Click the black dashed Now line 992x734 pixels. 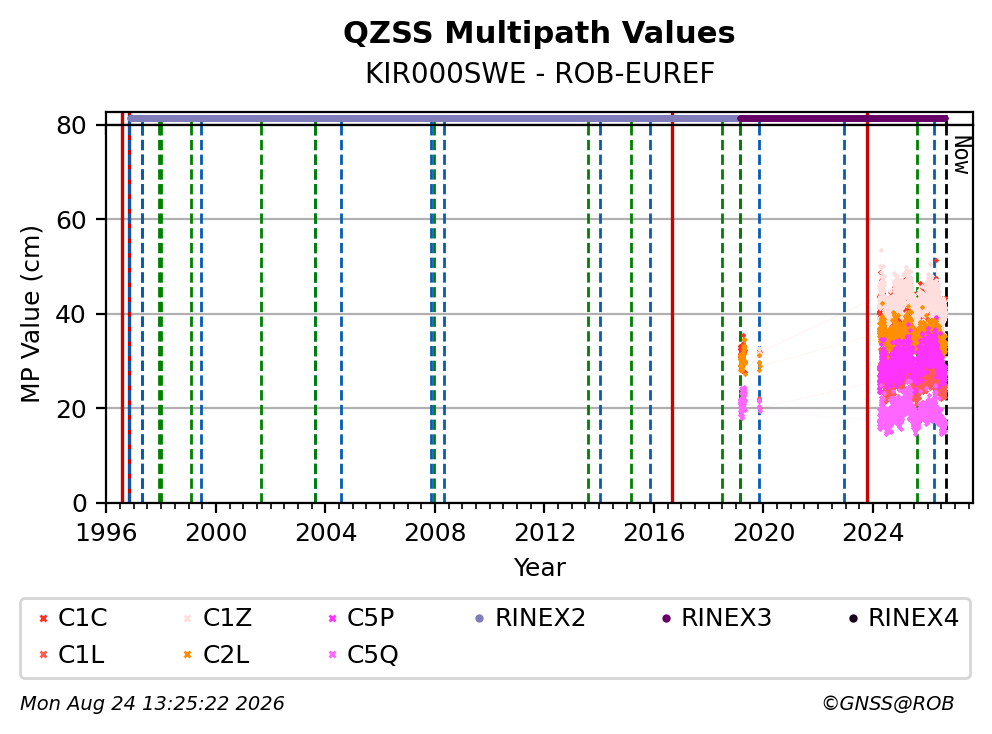pos(946,313)
